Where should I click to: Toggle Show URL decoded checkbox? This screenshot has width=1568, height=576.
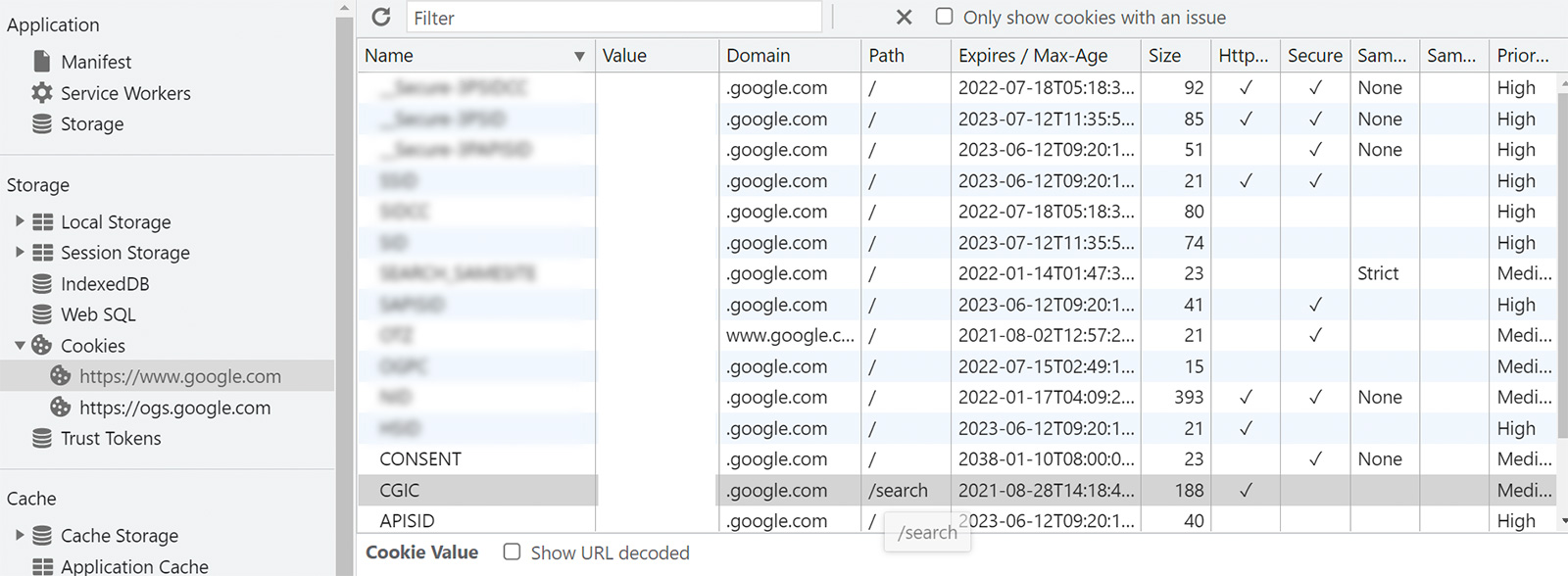coord(512,552)
